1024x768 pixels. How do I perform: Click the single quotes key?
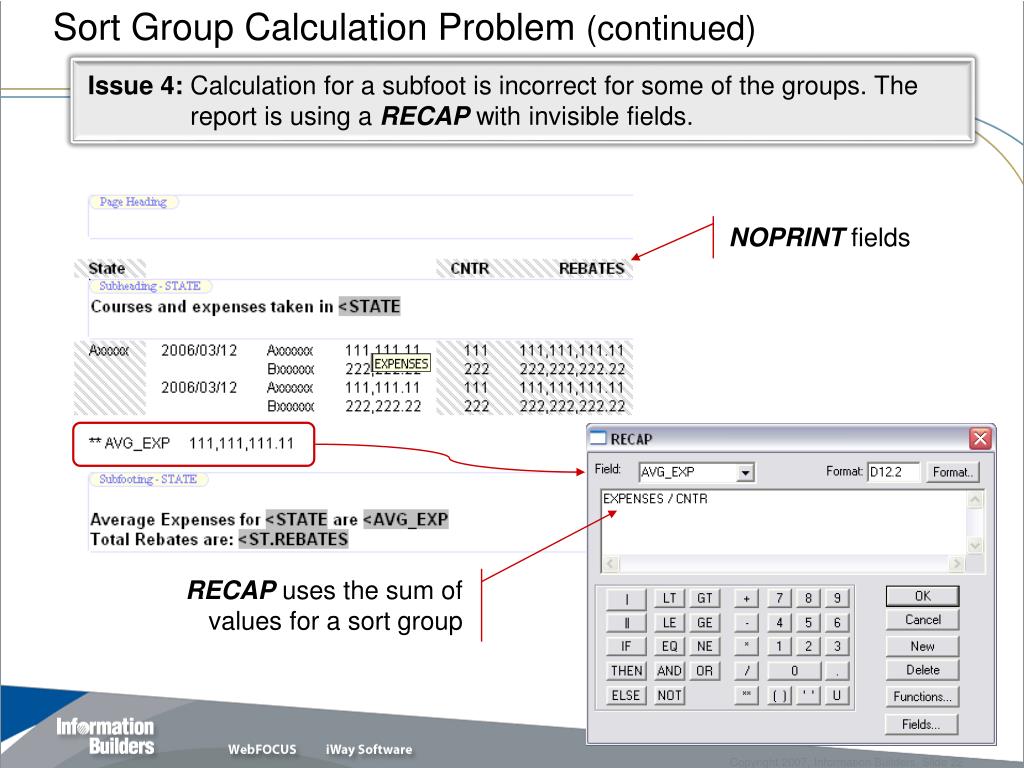[x=808, y=696]
